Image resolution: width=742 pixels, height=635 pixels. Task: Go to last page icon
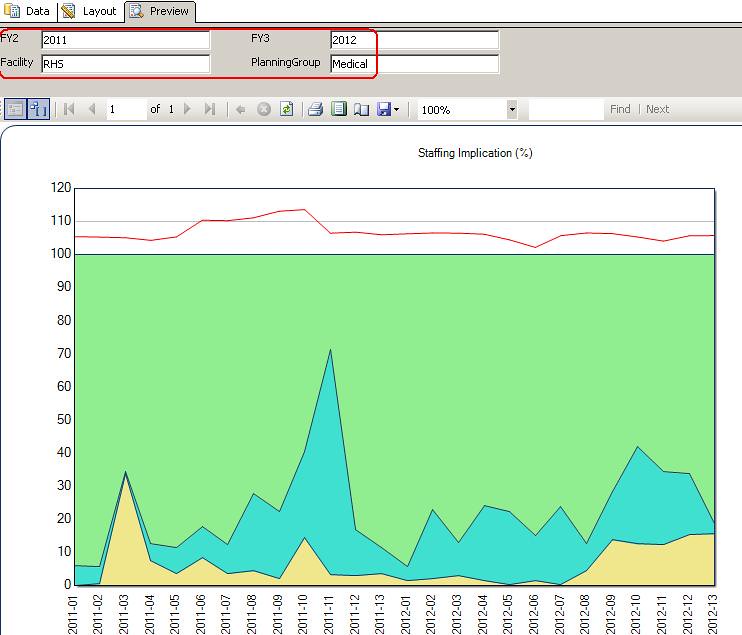tap(210, 109)
